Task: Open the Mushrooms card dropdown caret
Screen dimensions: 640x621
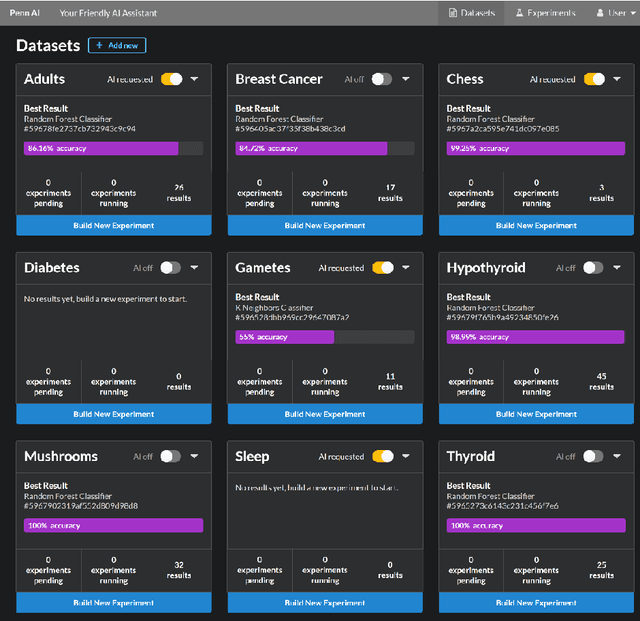Action: (194, 456)
